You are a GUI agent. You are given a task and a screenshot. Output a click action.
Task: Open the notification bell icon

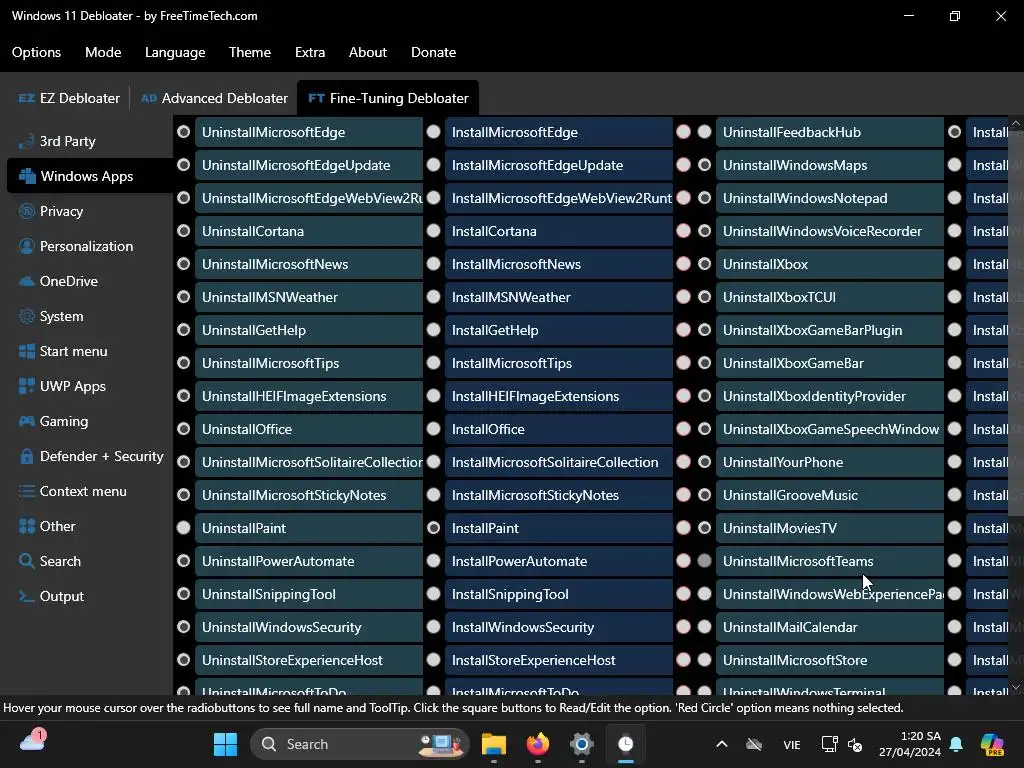tap(956, 744)
